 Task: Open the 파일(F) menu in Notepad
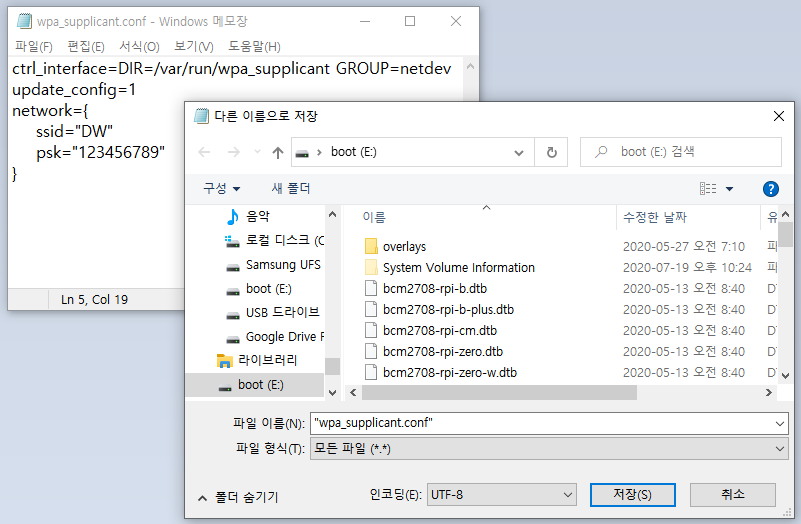point(34,46)
